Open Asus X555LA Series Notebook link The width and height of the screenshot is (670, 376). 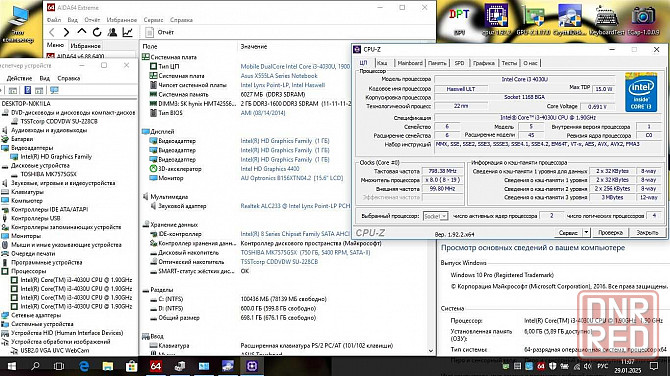point(279,76)
